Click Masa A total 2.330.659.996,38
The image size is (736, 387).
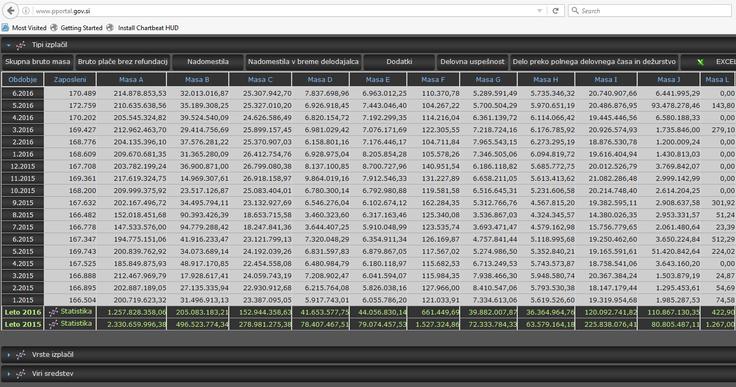click(x=137, y=324)
